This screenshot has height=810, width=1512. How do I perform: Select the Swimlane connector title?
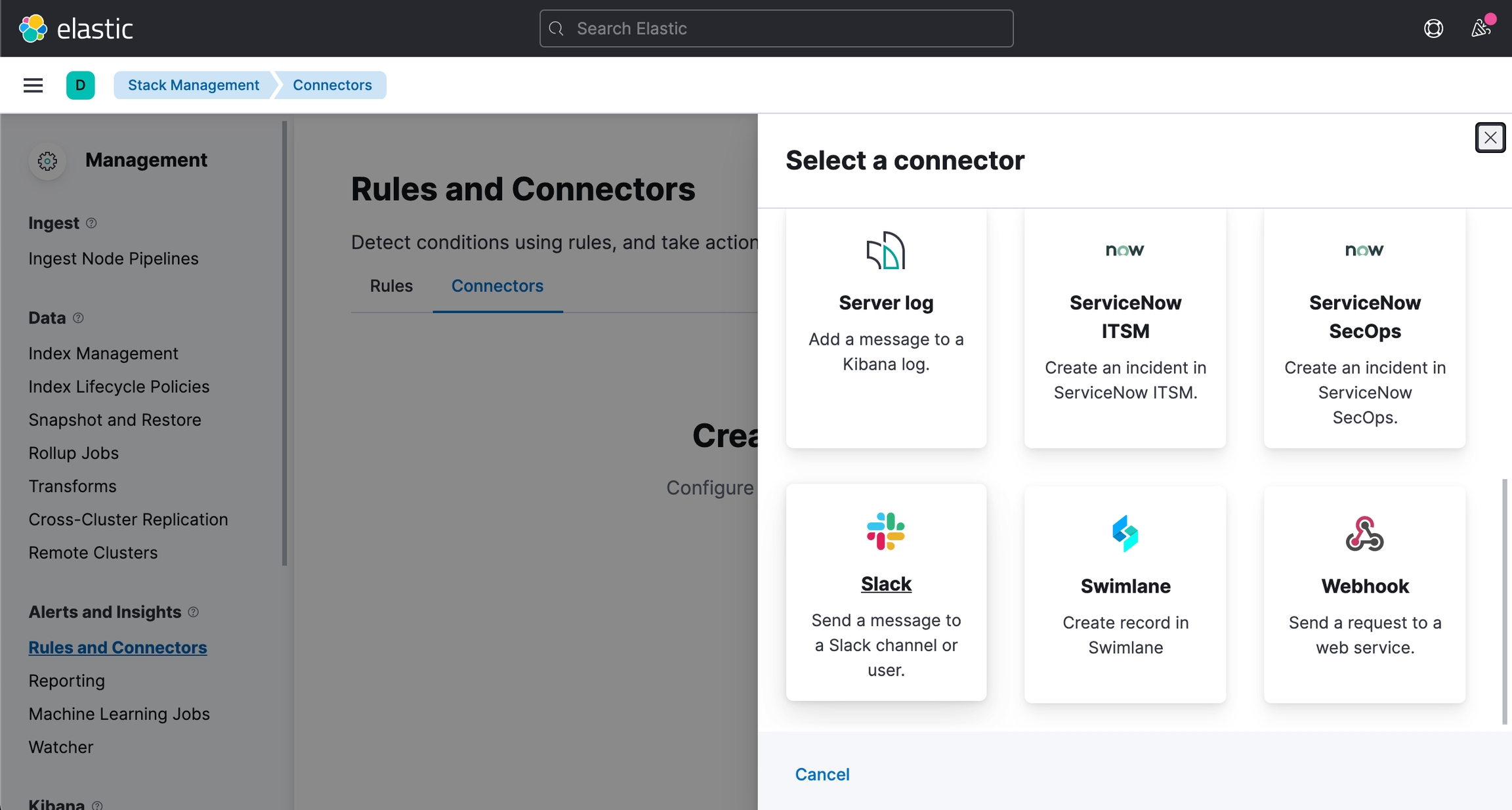coord(1125,586)
